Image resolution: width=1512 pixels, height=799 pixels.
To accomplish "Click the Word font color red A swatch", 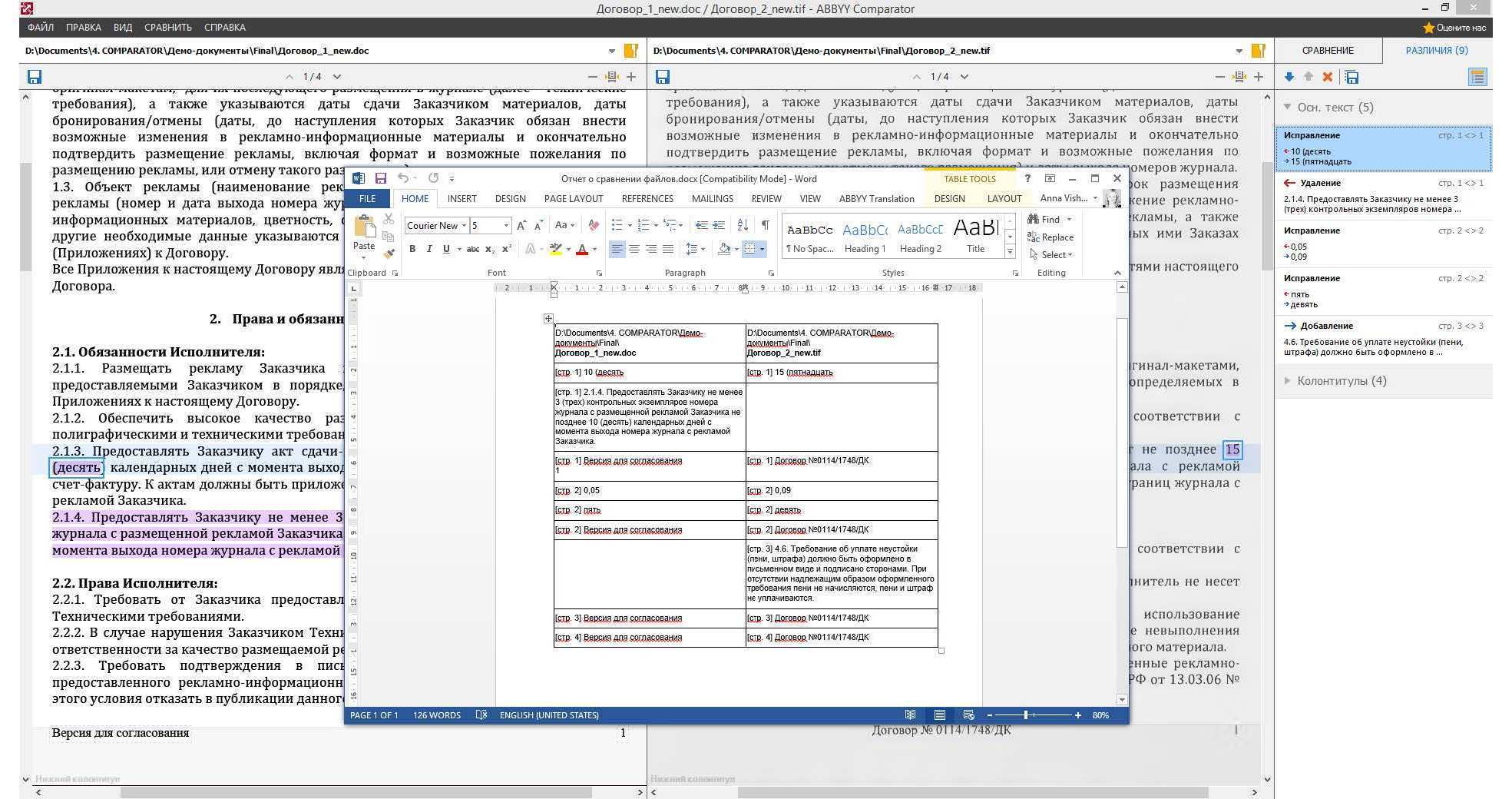I will [582, 249].
